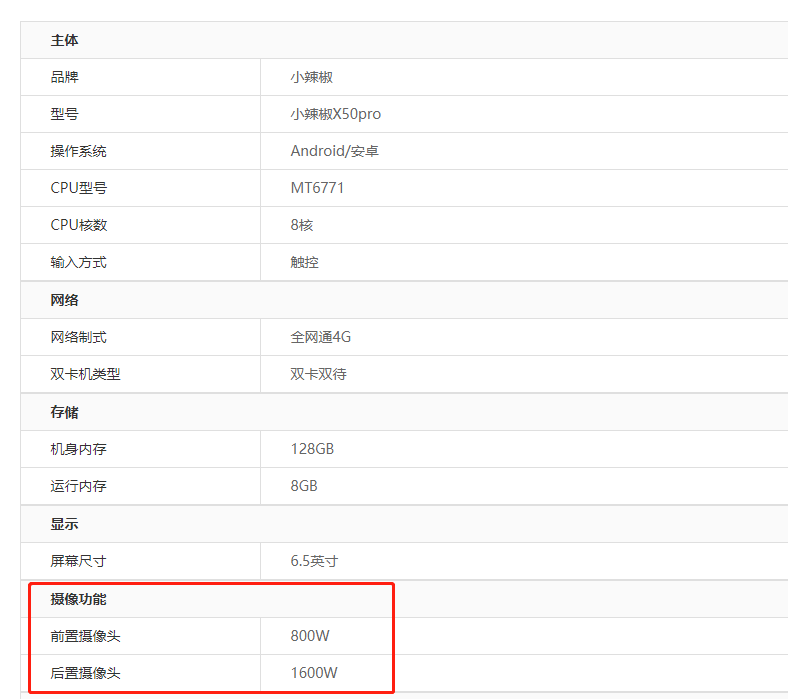Select the CPU value MT6771
This screenshot has height=699, width=788.
pos(317,188)
